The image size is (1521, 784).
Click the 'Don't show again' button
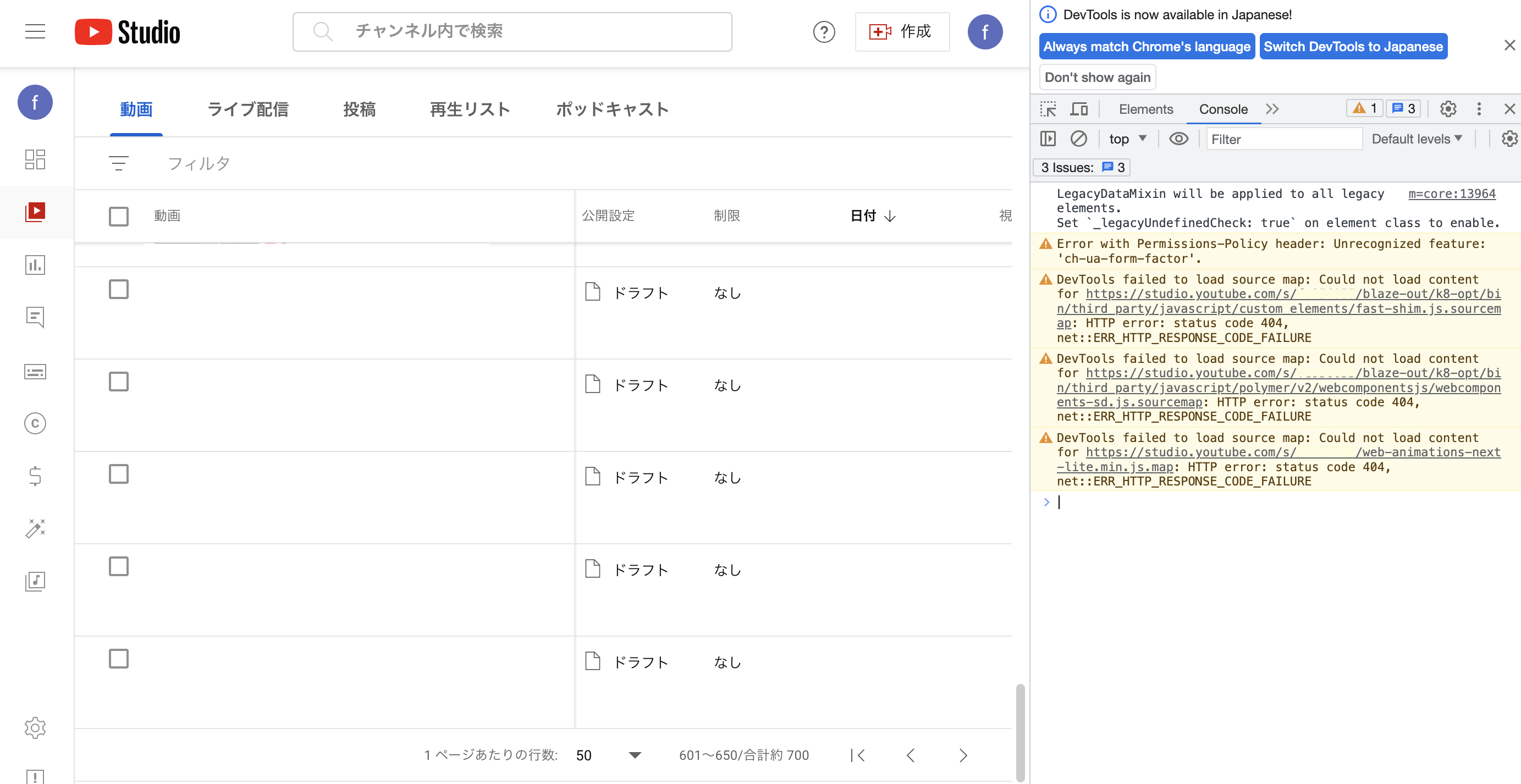click(x=1097, y=77)
